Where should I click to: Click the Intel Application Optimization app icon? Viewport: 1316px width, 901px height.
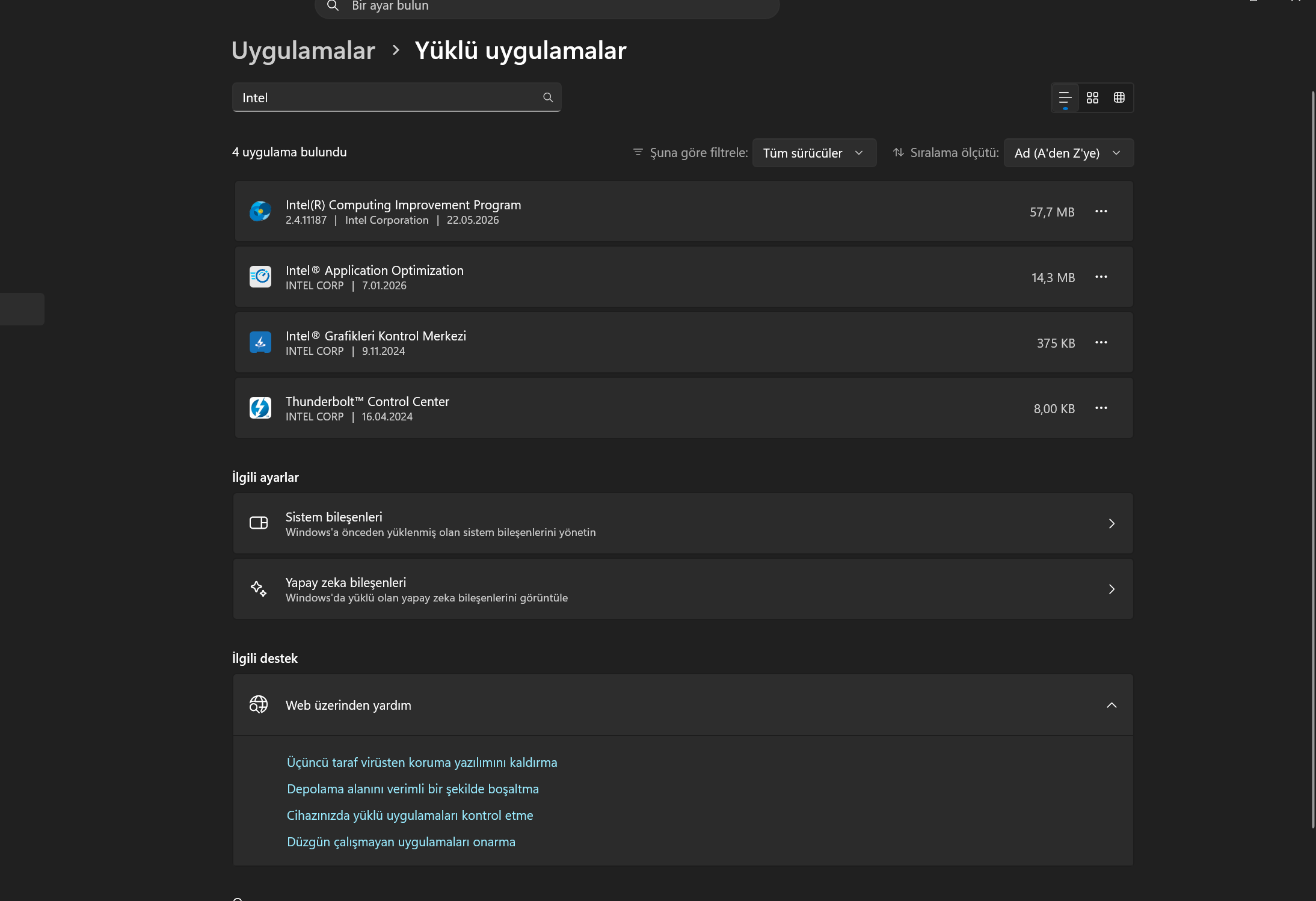pyautogui.click(x=260, y=277)
